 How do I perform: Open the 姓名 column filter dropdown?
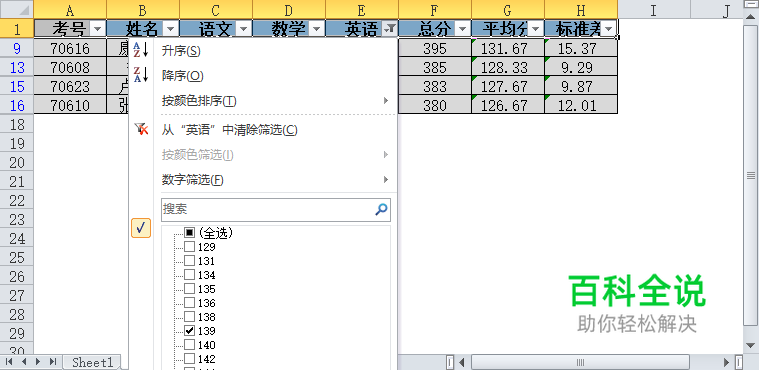coord(170,30)
